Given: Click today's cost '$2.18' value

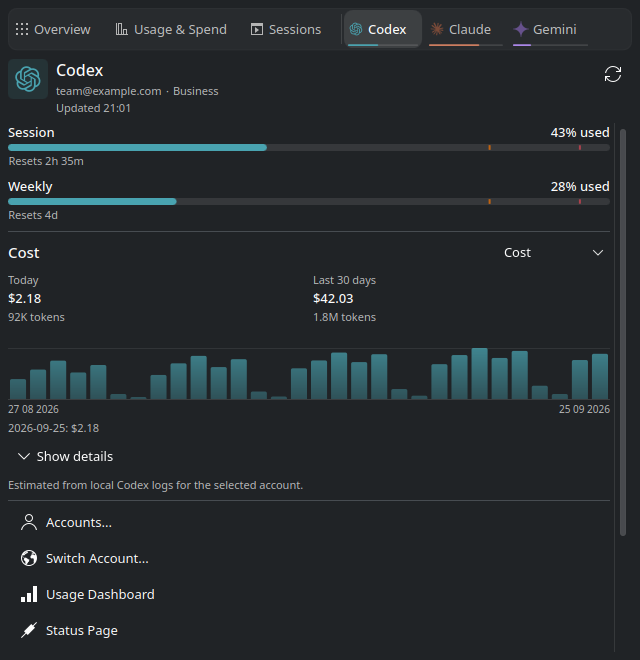Looking at the screenshot, I should [x=24, y=298].
